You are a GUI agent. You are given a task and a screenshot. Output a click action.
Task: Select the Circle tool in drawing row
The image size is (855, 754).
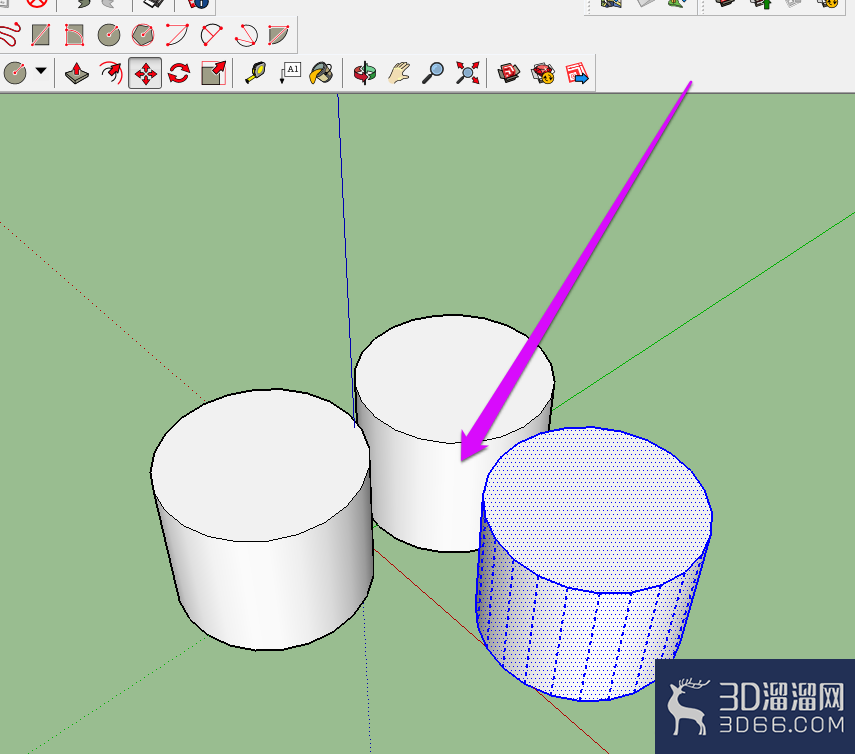pyautogui.click(x=109, y=35)
